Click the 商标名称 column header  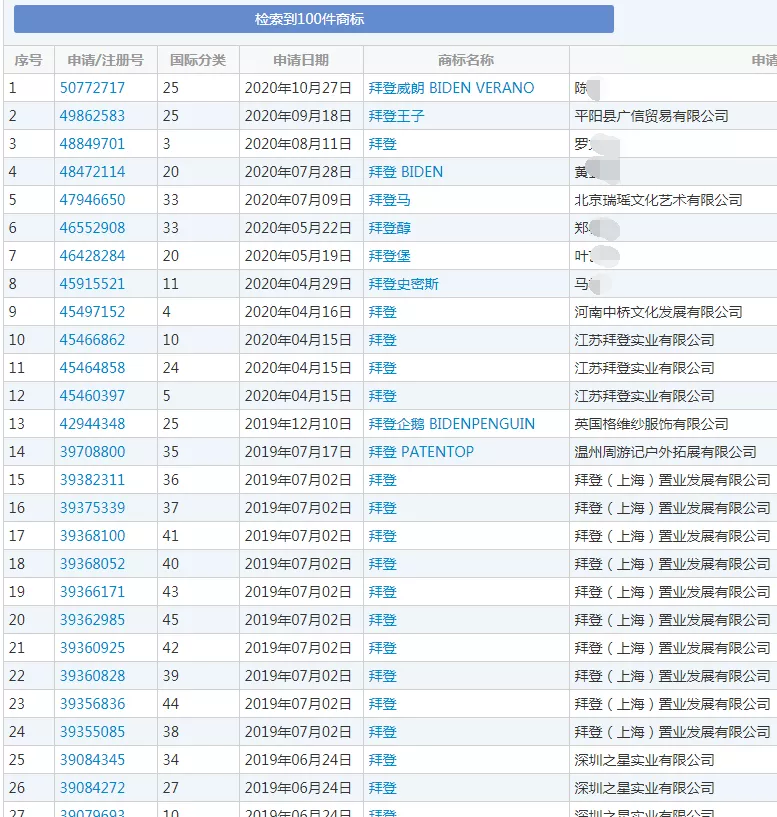466,60
